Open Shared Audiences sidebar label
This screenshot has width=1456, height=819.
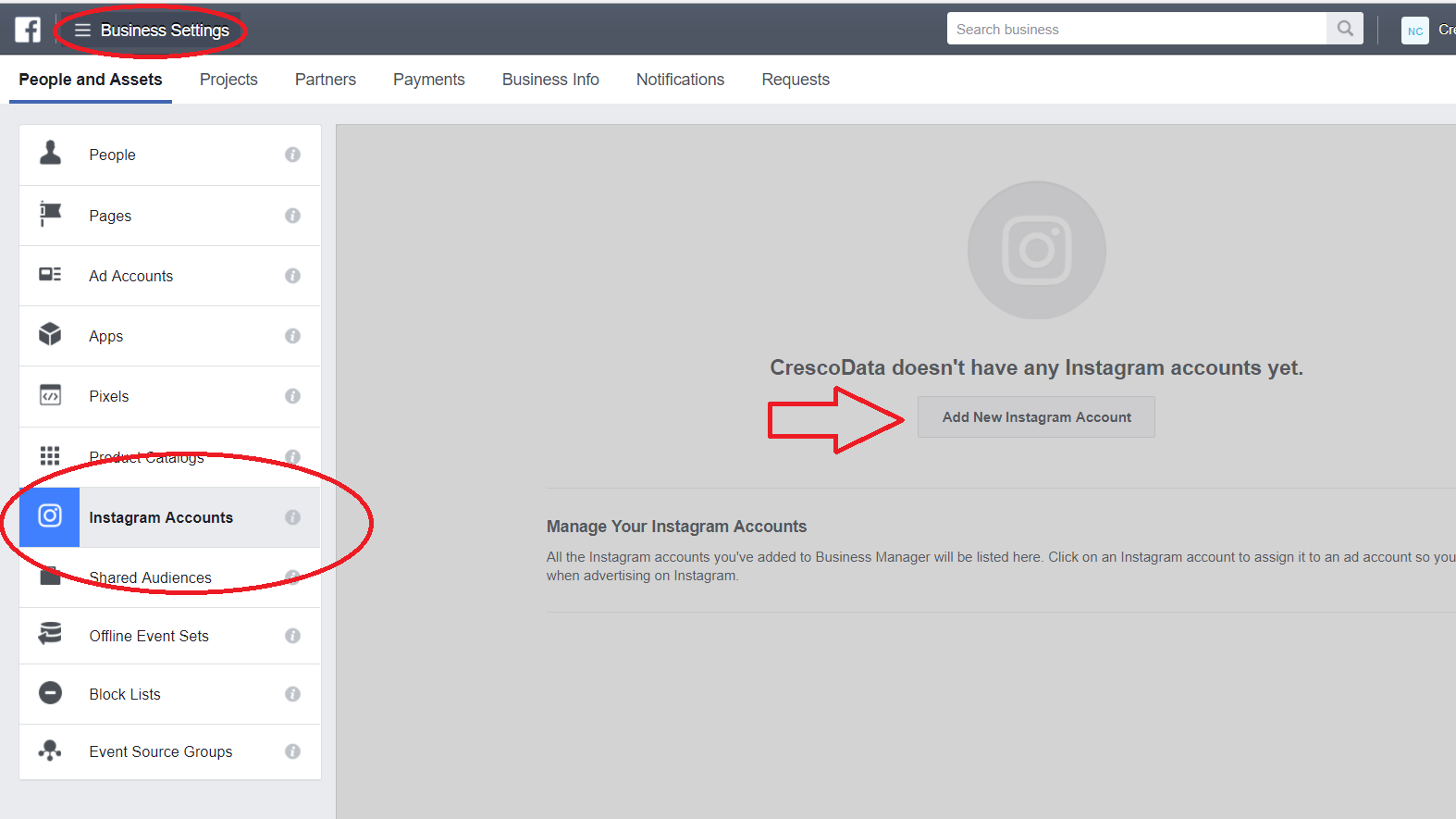click(150, 577)
